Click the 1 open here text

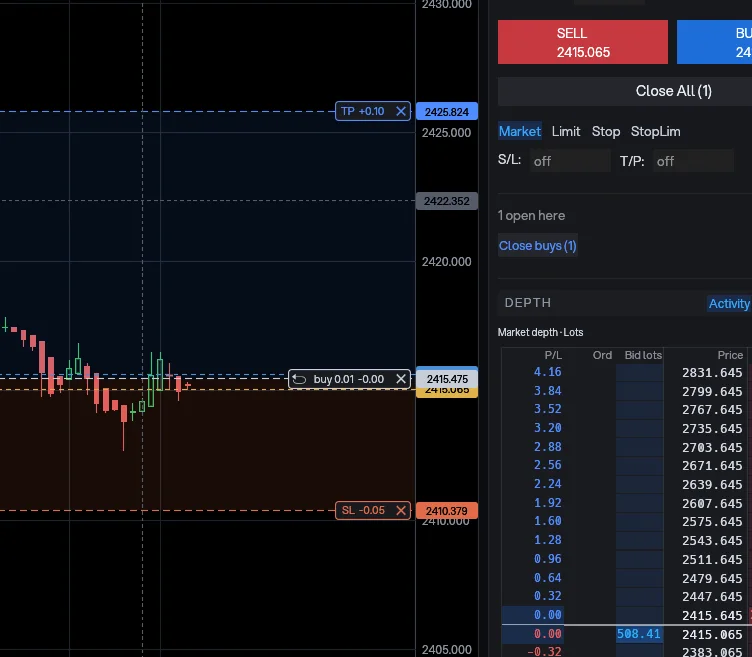click(x=531, y=216)
